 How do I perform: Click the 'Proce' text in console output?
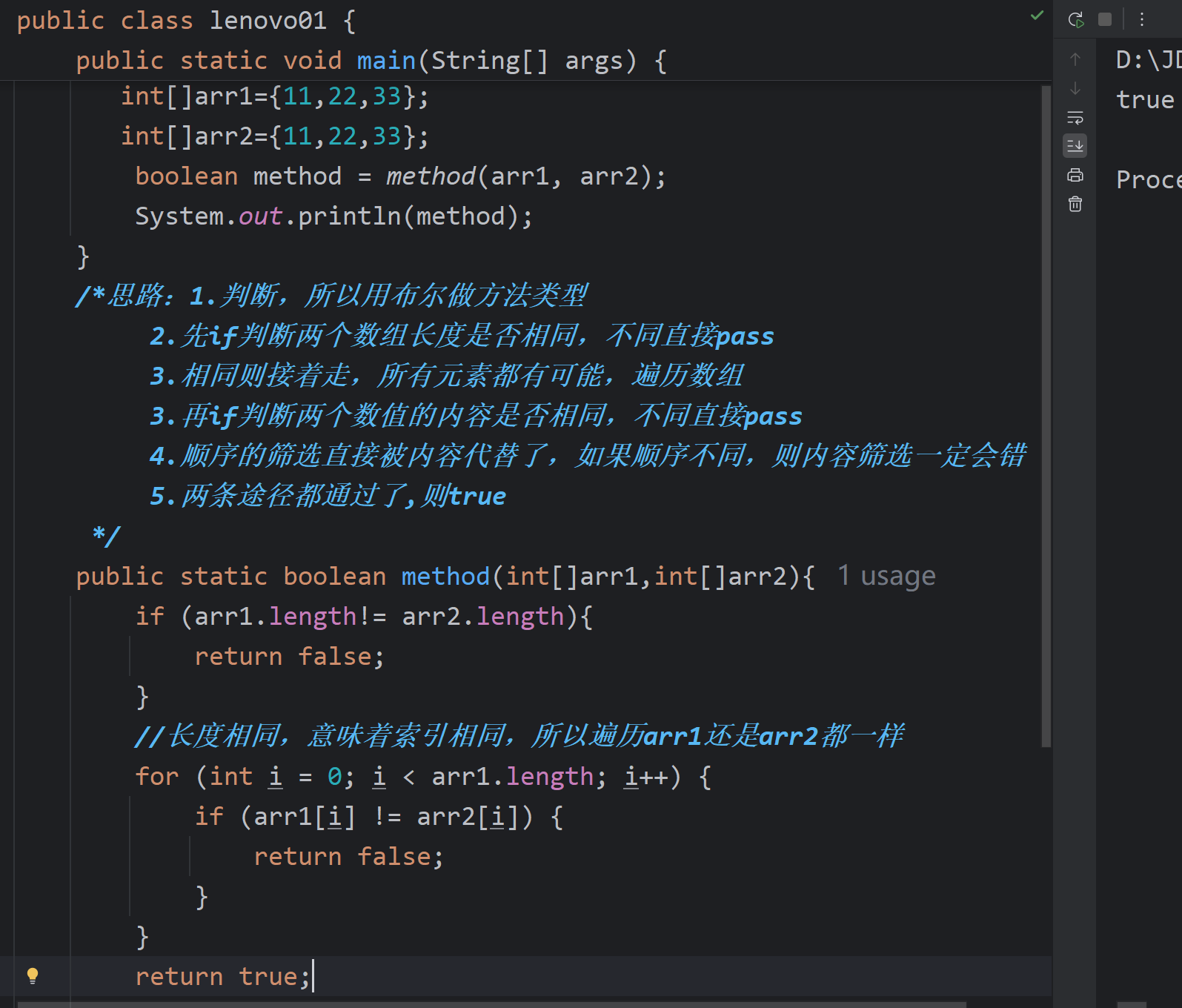click(x=1149, y=179)
